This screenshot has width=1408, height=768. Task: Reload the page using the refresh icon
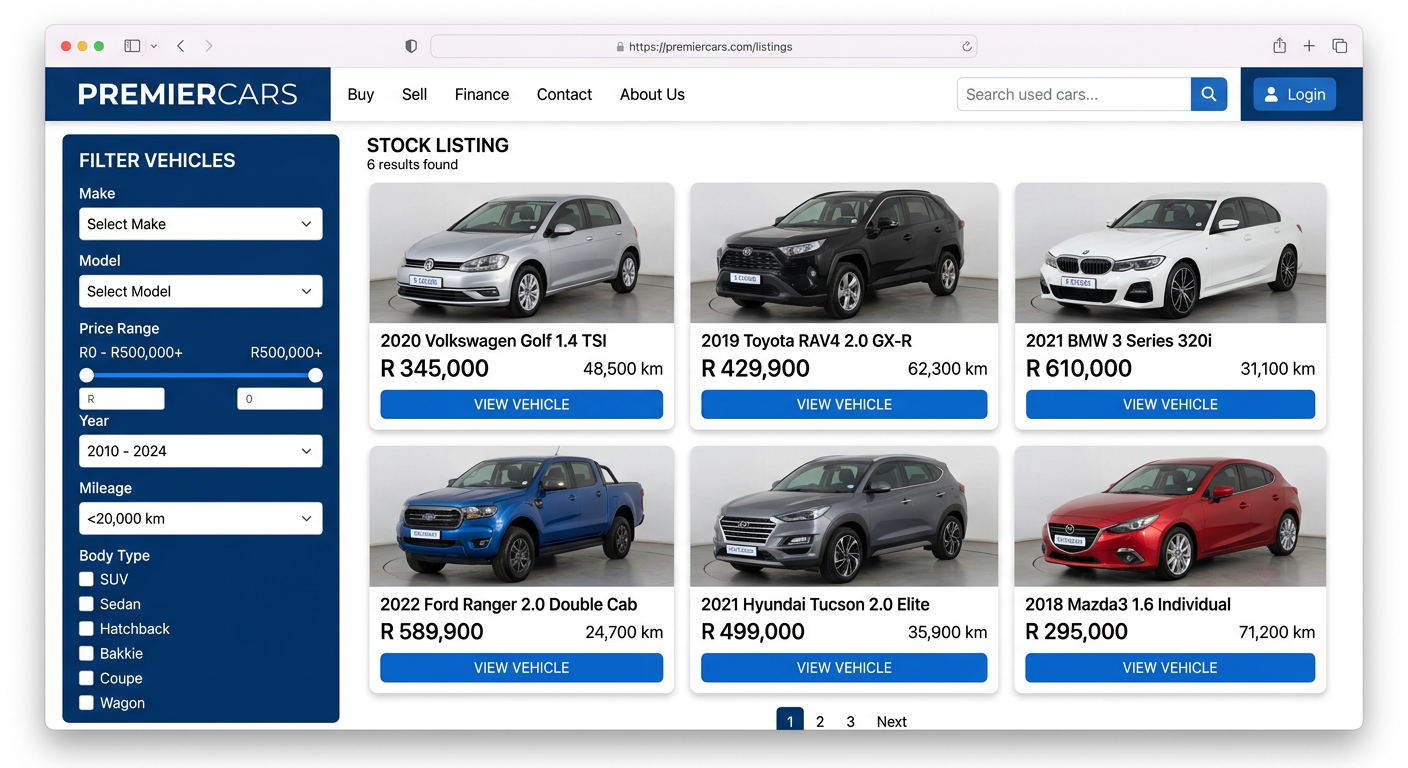tap(967, 46)
